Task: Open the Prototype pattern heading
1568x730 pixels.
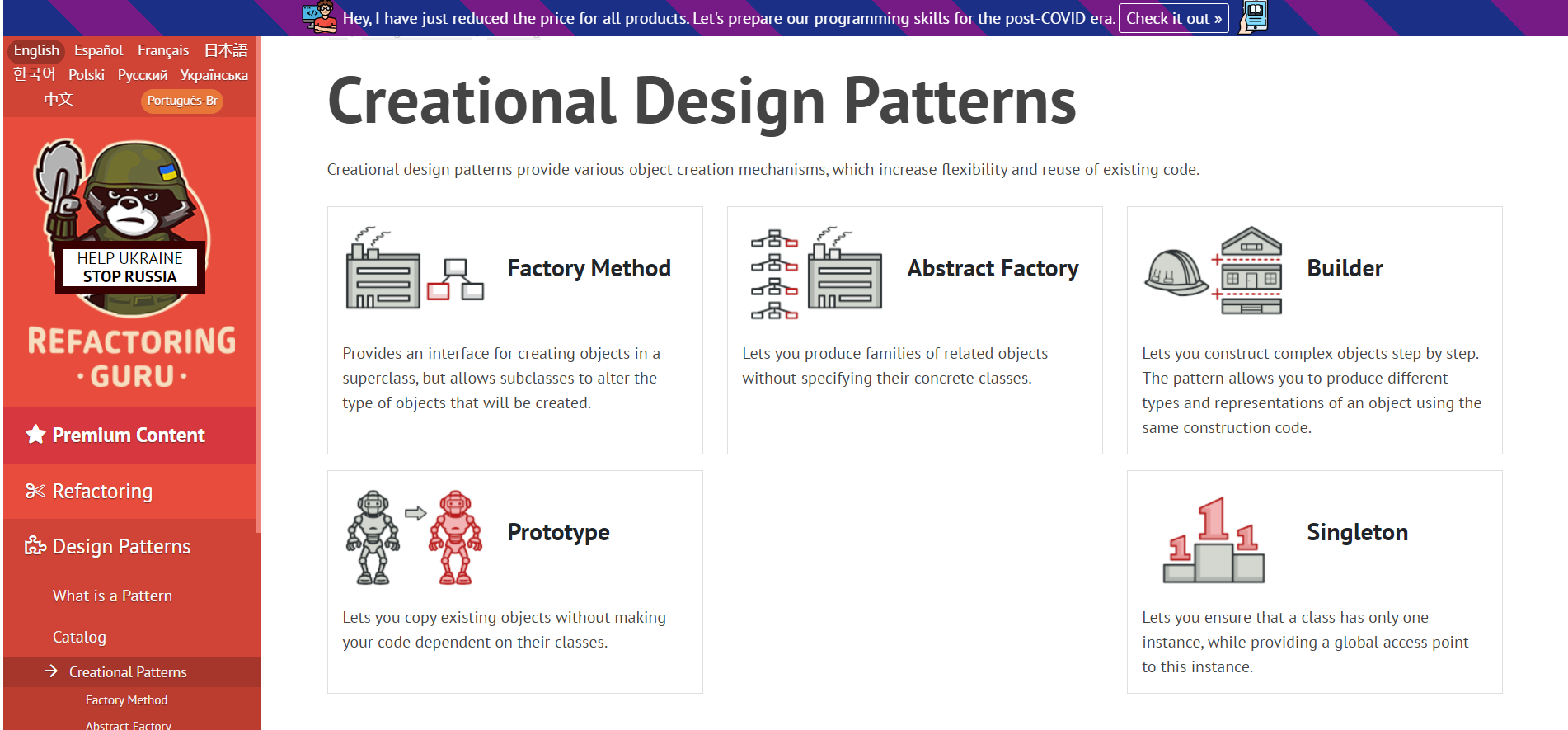Action: pyautogui.click(x=558, y=533)
